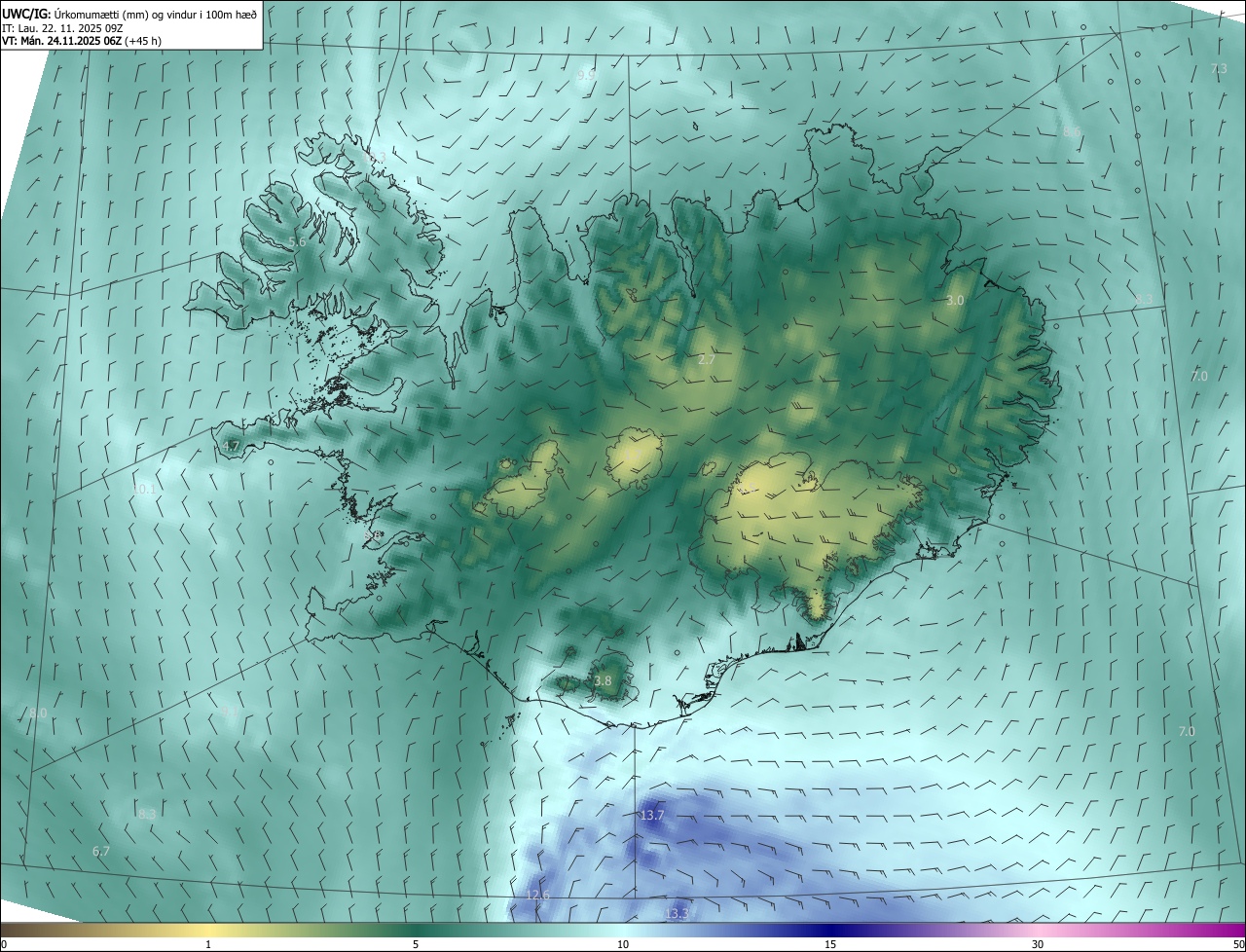Image resolution: width=1246 pixels, height=952 pixels.
Task: Click the valid time line "VT: Mán. 24.11.2025 06Z (+45 h)"
Action: click(x=82, y=41)
